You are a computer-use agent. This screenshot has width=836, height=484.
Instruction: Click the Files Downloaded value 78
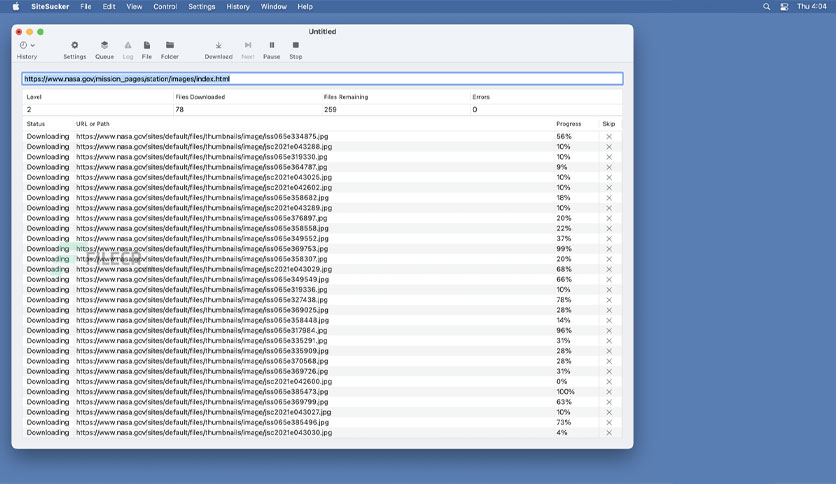pyautogui.click(x=180, y=109)
